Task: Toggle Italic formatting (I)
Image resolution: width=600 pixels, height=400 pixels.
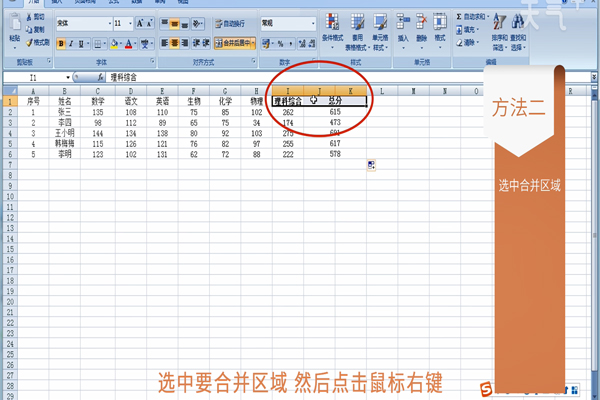Action: point(71,44)
